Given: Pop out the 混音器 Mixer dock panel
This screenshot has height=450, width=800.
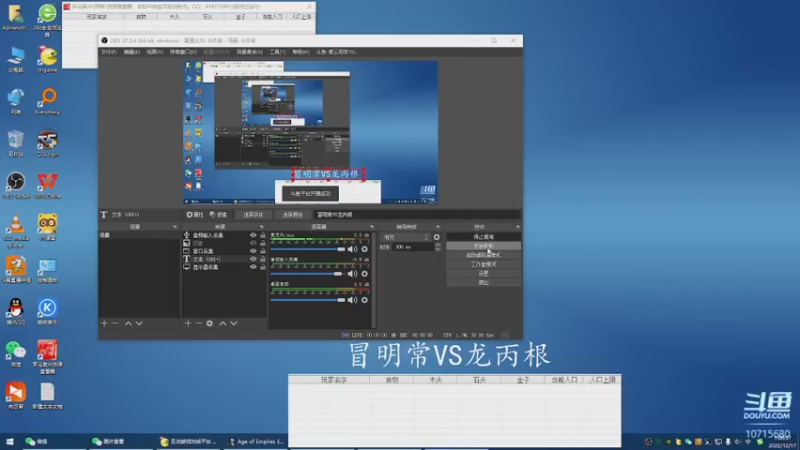Looking at the screenshot, I should (371, 227).
